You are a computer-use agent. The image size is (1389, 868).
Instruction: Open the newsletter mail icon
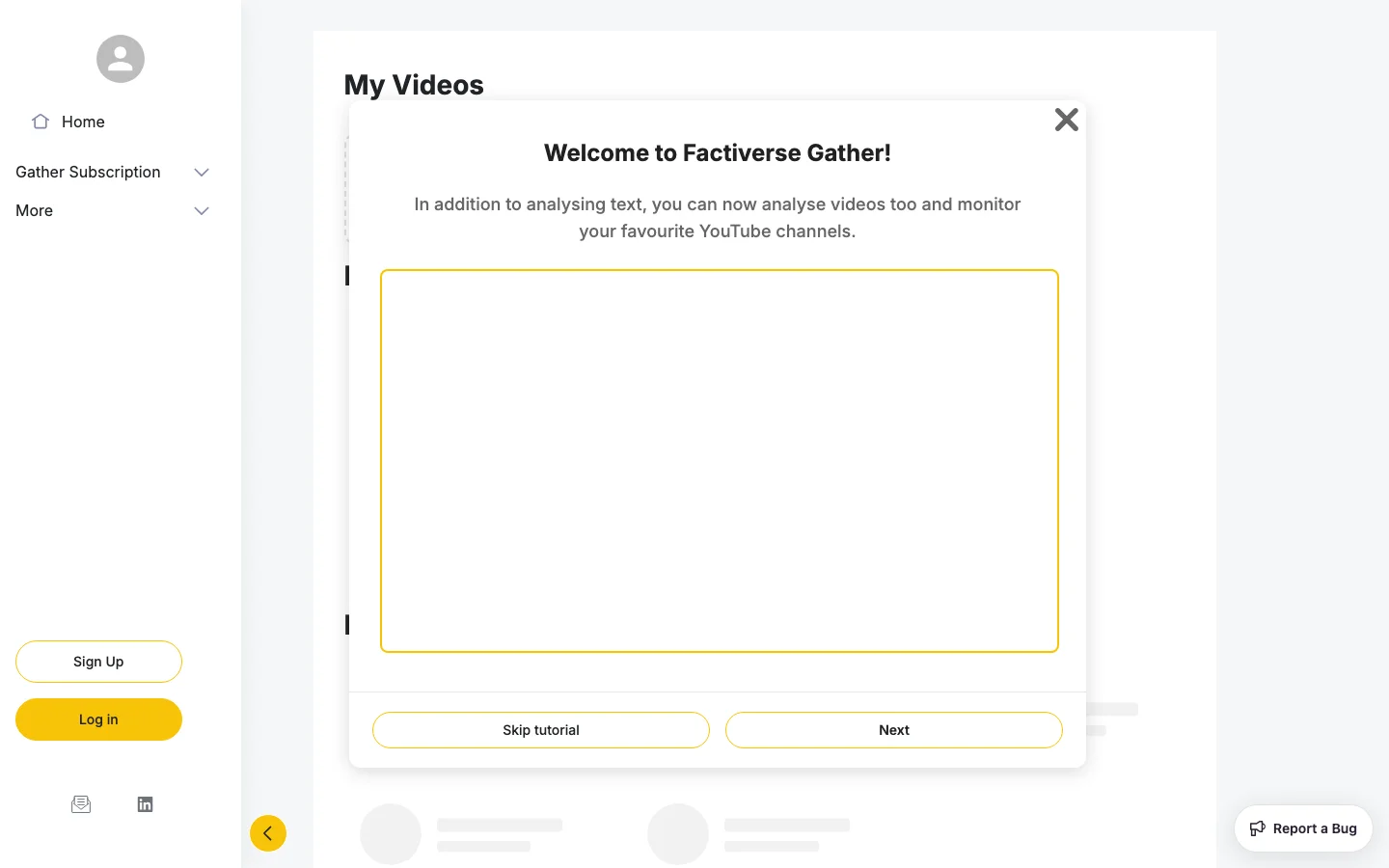(x=81, y=804)
